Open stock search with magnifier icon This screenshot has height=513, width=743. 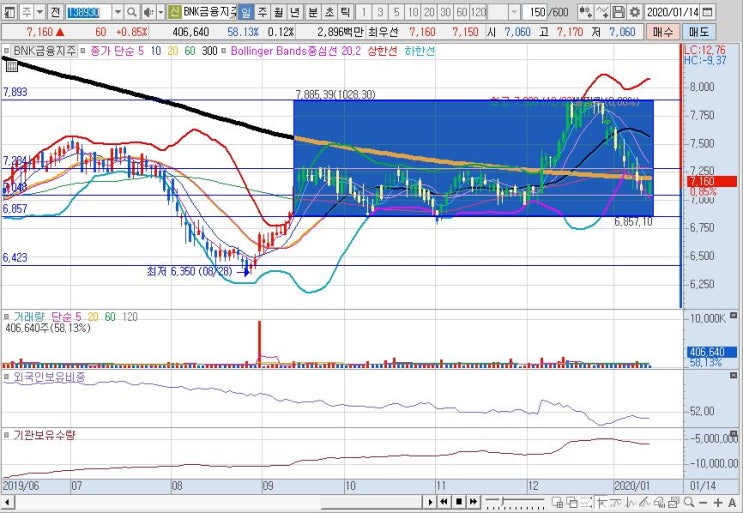point(132,12)
